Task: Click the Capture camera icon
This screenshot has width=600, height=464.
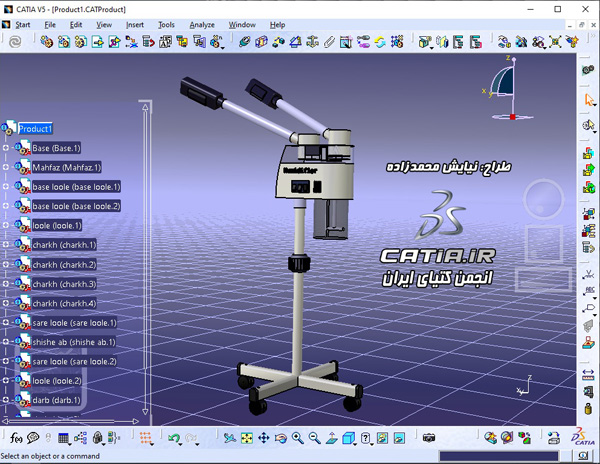Action: [x=429, y=438]
